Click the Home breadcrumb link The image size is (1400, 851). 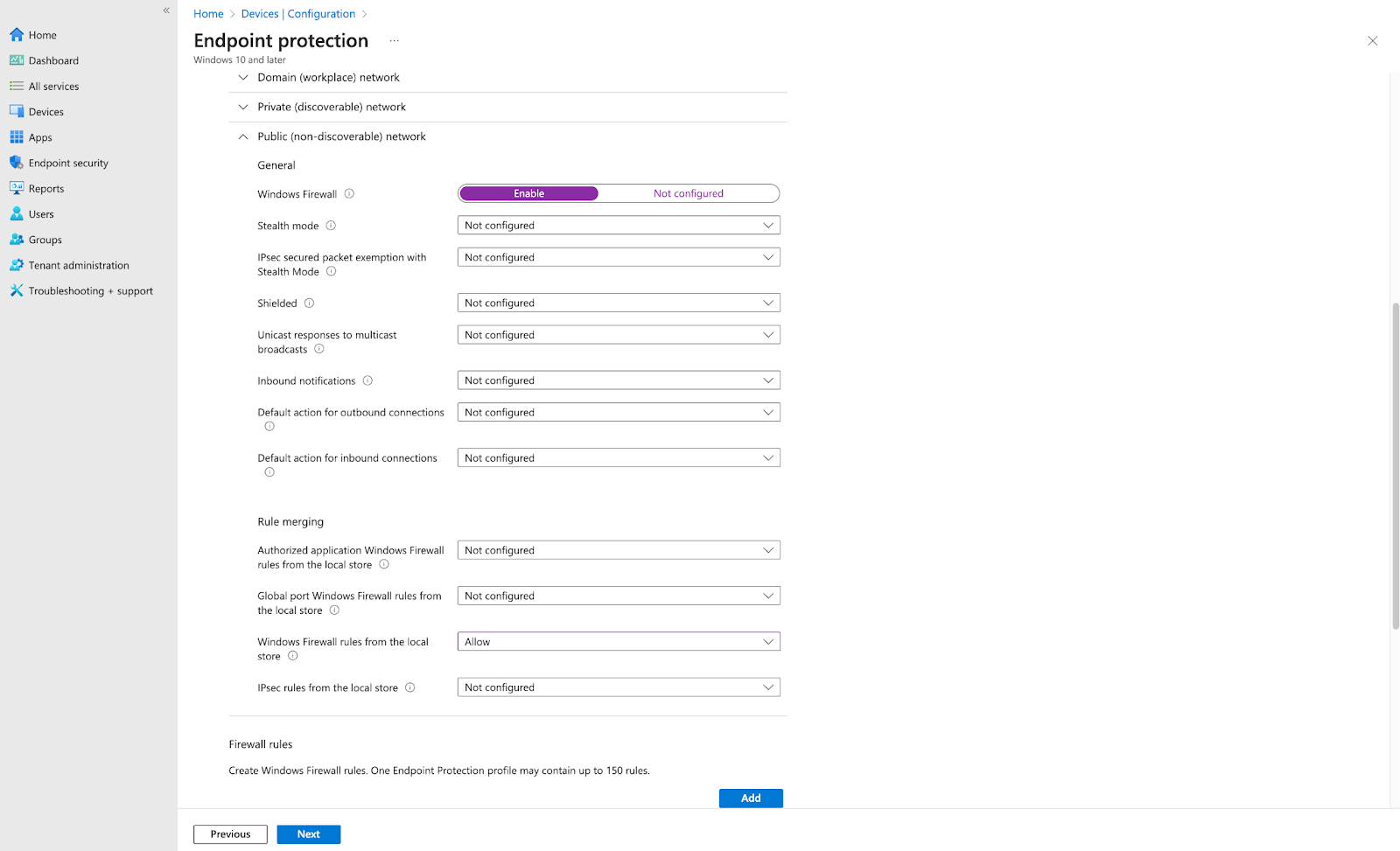click(208, 14)
